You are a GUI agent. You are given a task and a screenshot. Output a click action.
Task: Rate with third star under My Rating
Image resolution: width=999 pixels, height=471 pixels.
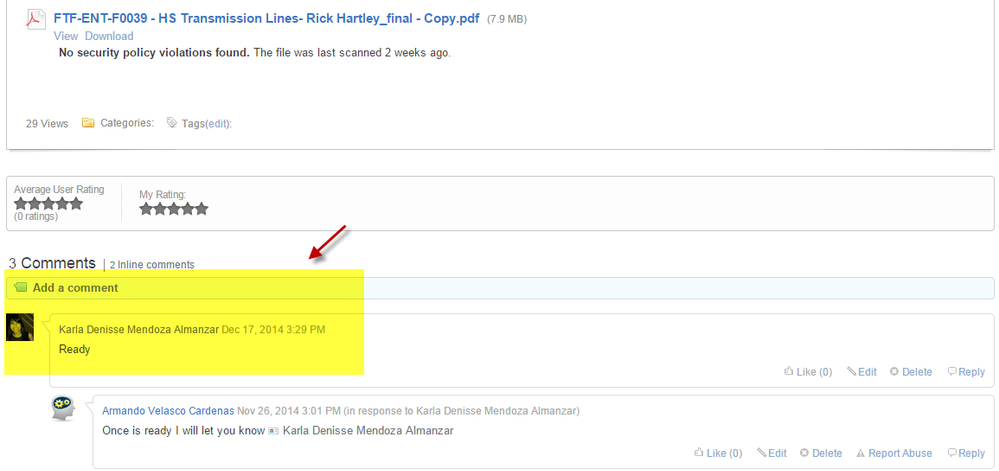click(174, 208)
